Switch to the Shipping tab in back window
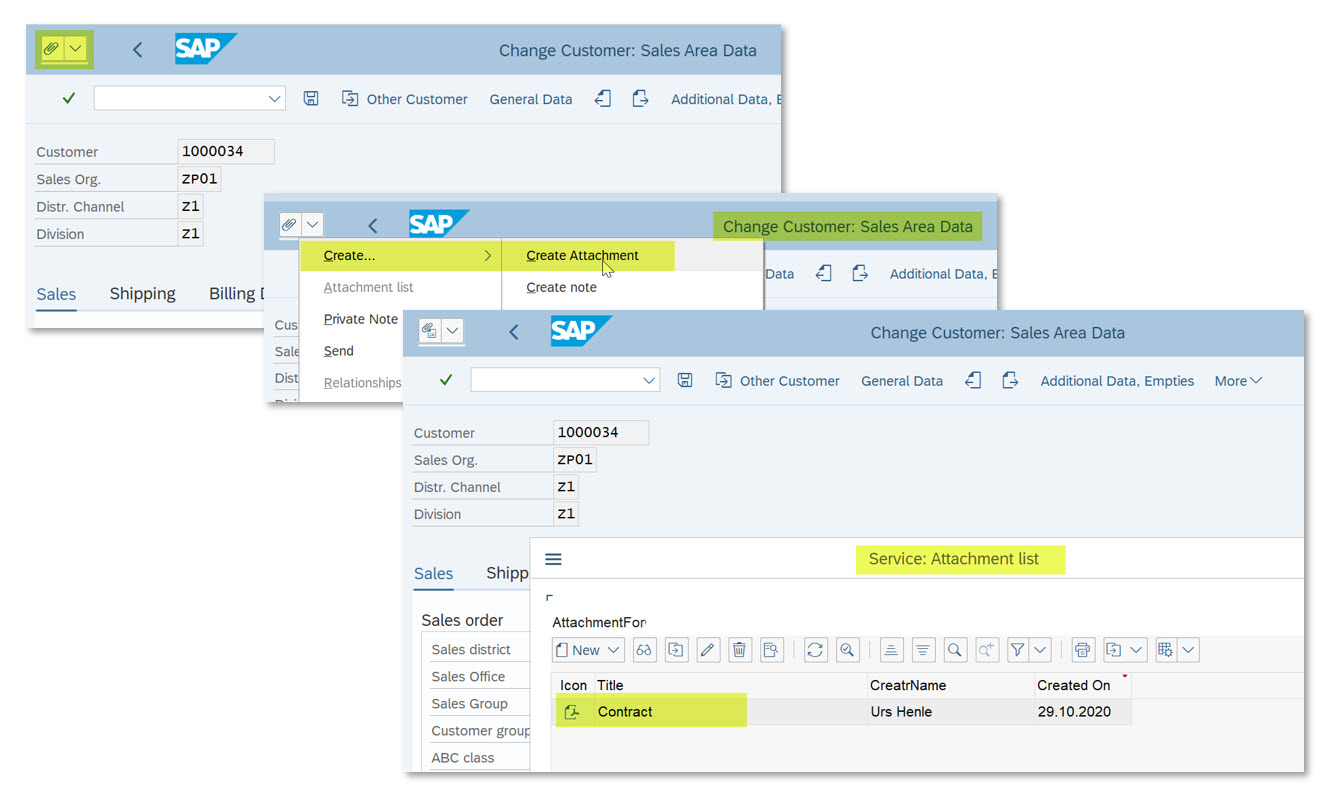1327x792 pixels. coord(142,293)
